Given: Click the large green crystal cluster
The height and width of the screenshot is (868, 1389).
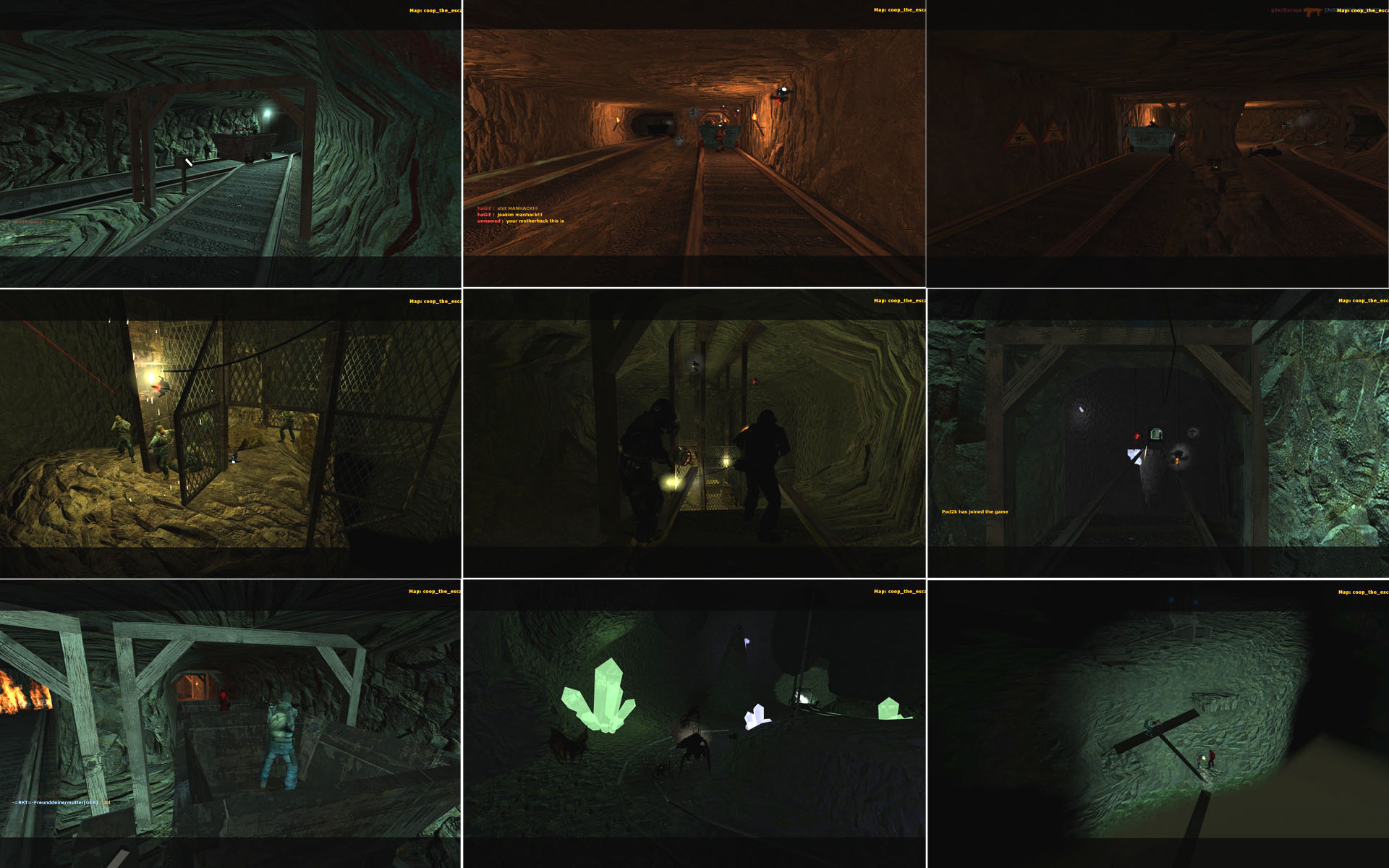Looking at the screenshot, I should [598, 696].
